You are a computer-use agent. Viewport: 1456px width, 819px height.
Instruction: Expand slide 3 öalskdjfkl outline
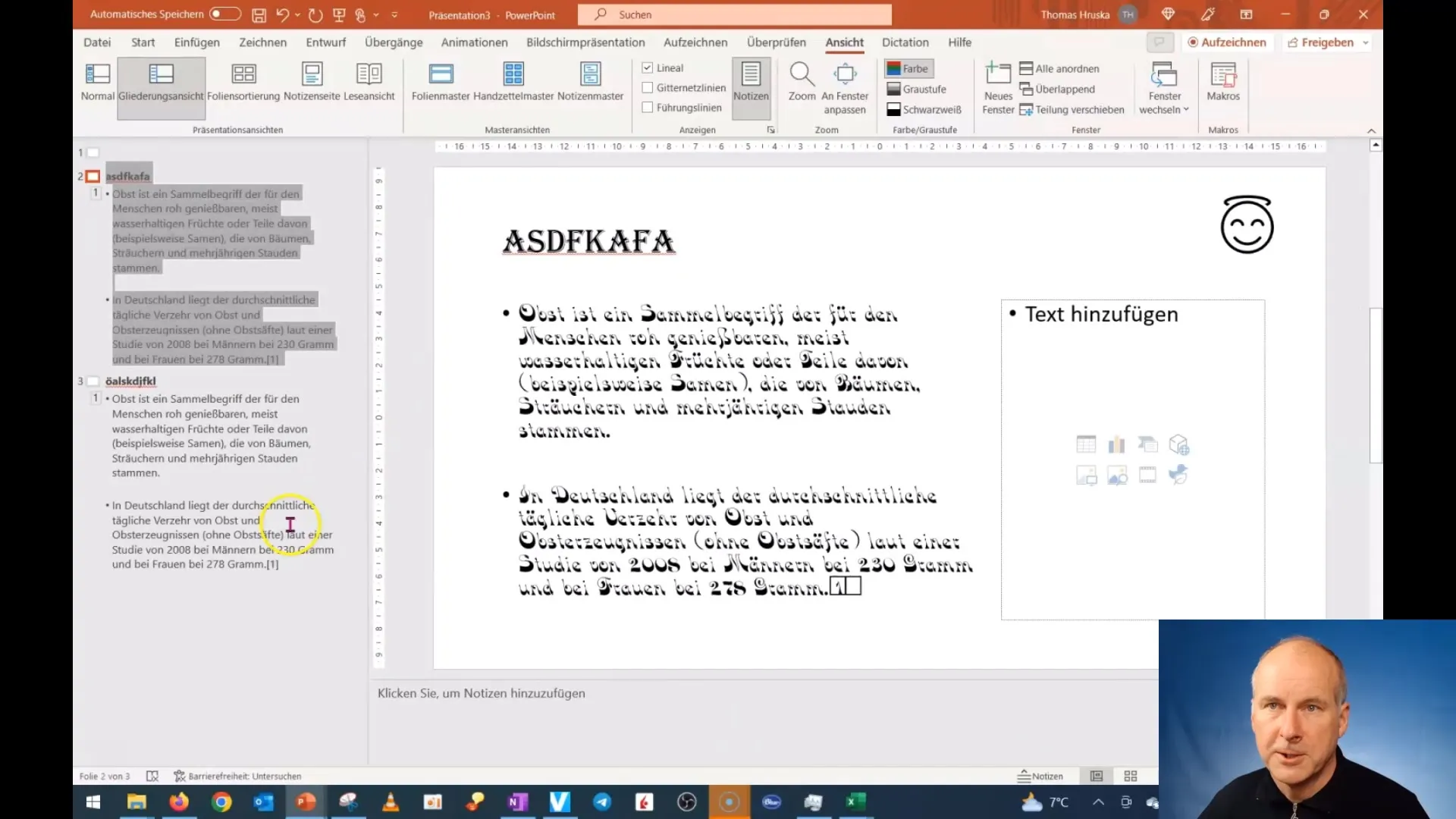pos(93,380)
